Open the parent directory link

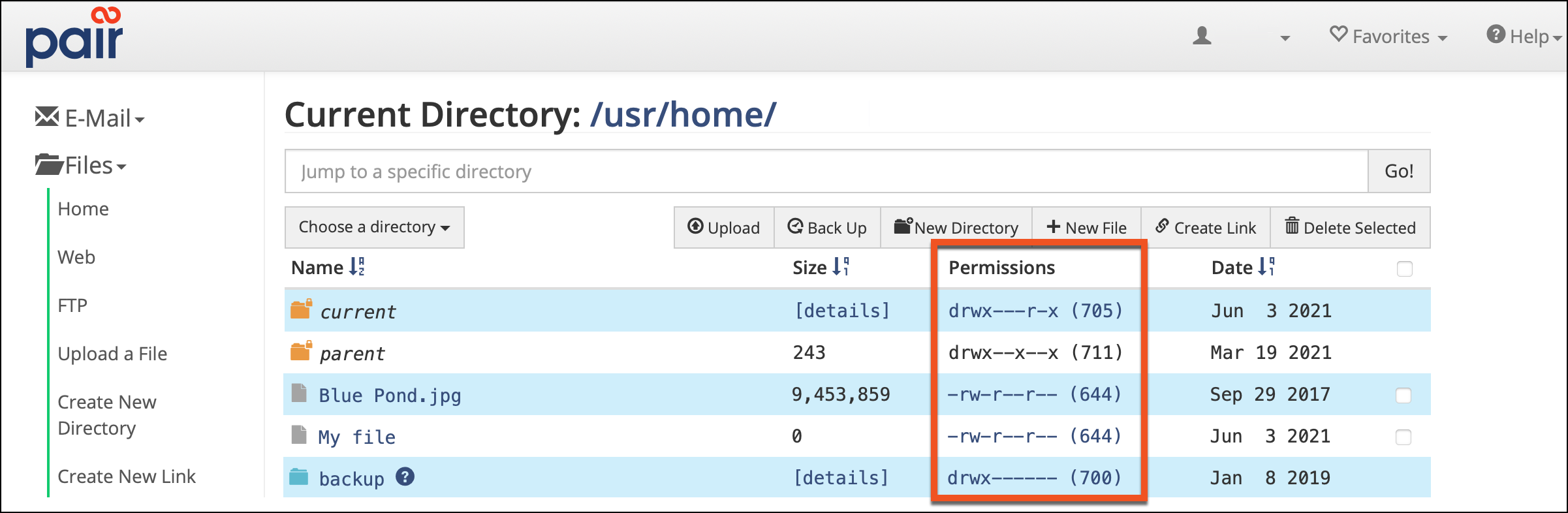[353, 354]
